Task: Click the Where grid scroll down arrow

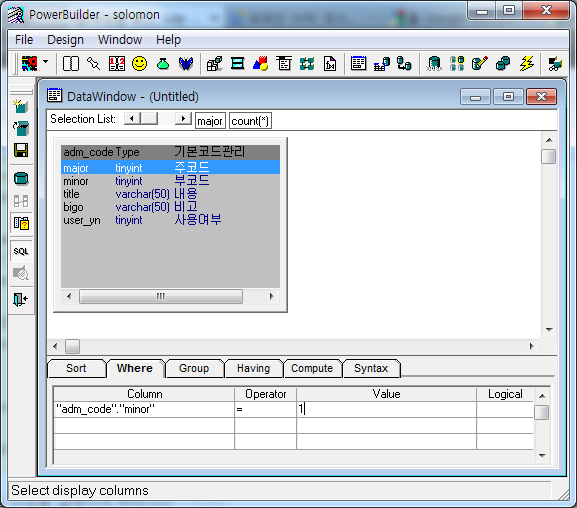Action: click(x=542, y=456)
